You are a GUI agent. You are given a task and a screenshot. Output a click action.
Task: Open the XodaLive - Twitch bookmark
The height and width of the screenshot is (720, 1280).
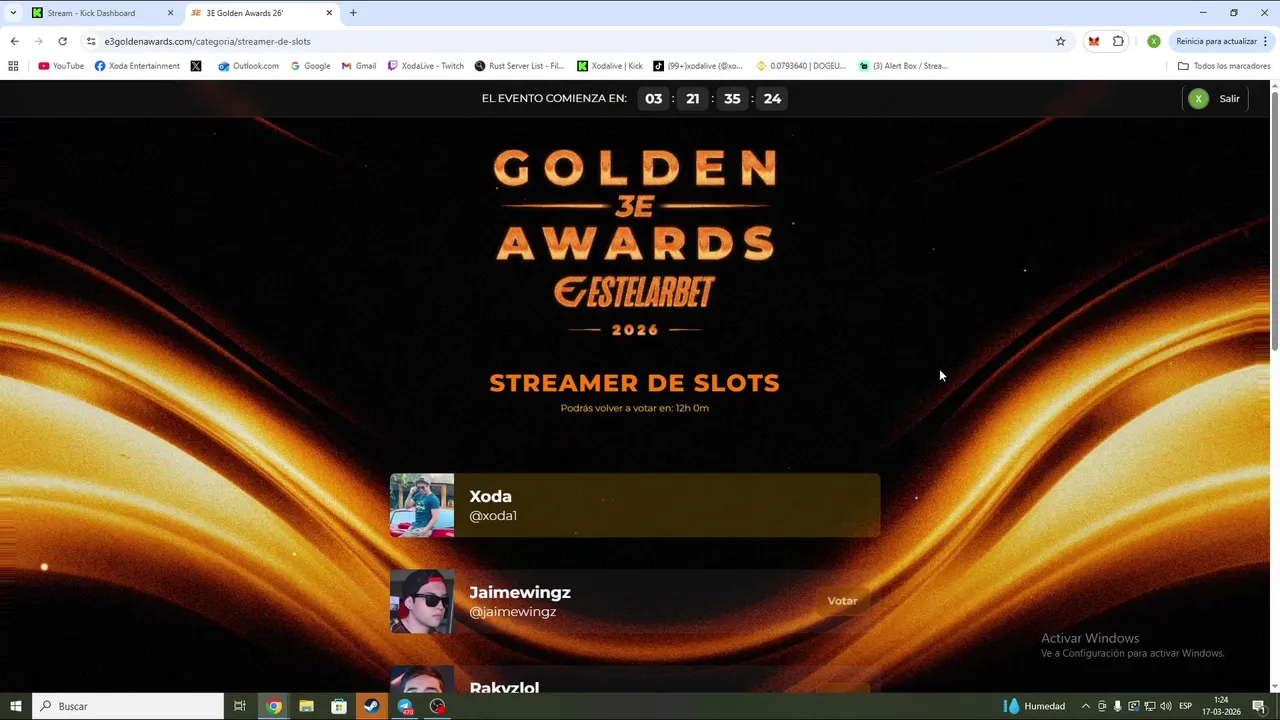coord(426,66)
